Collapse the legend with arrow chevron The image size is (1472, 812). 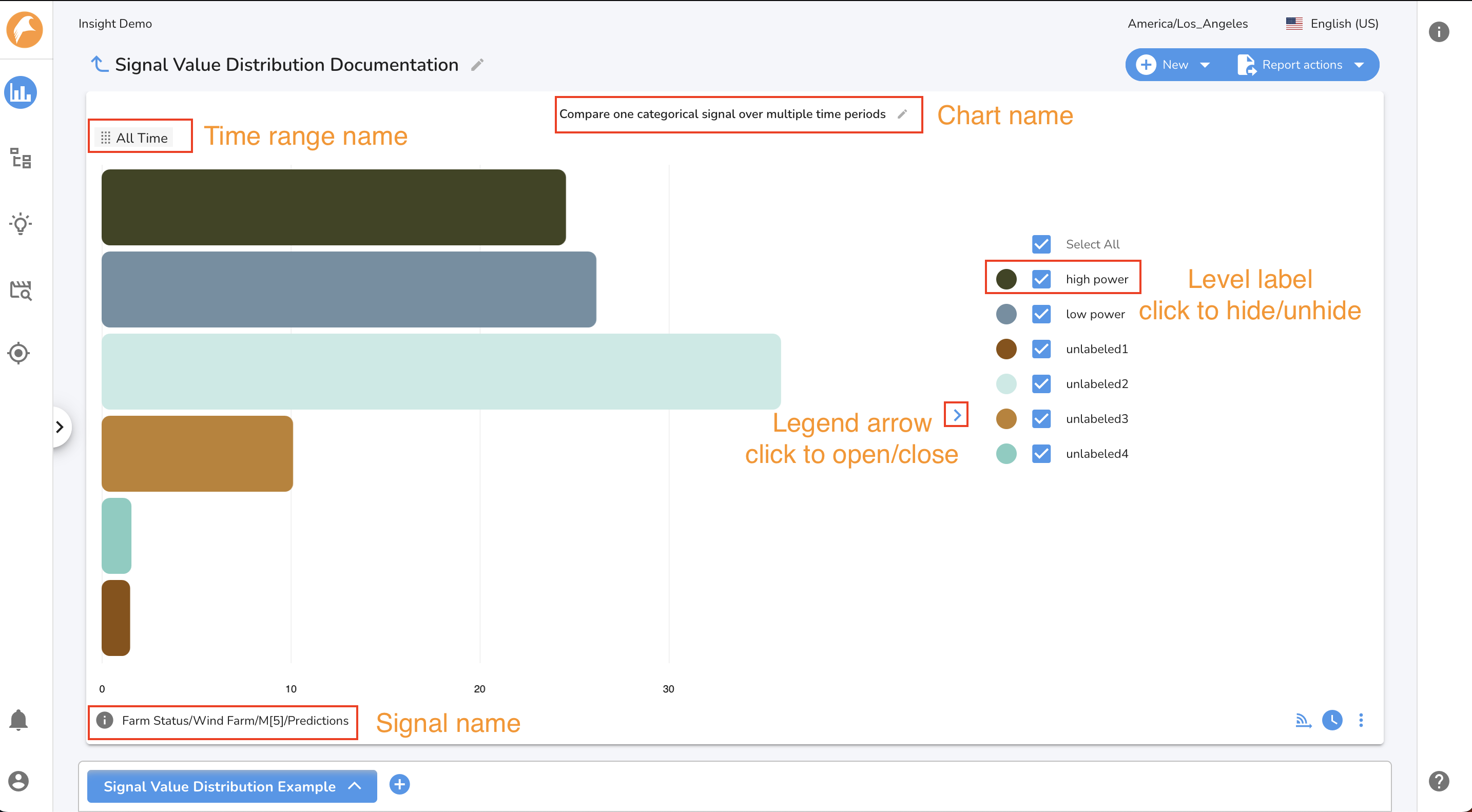pyautogui.click(x=957, y=415)
